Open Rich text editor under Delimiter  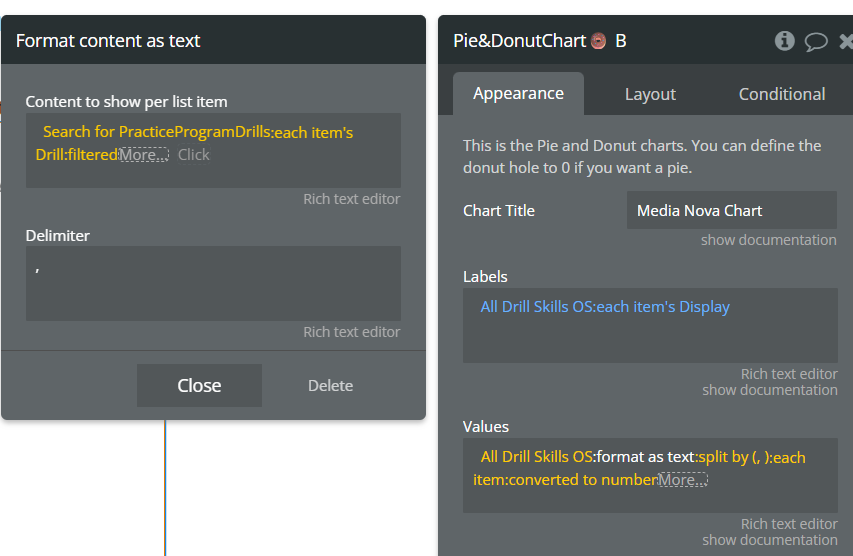tap(351, 332)
